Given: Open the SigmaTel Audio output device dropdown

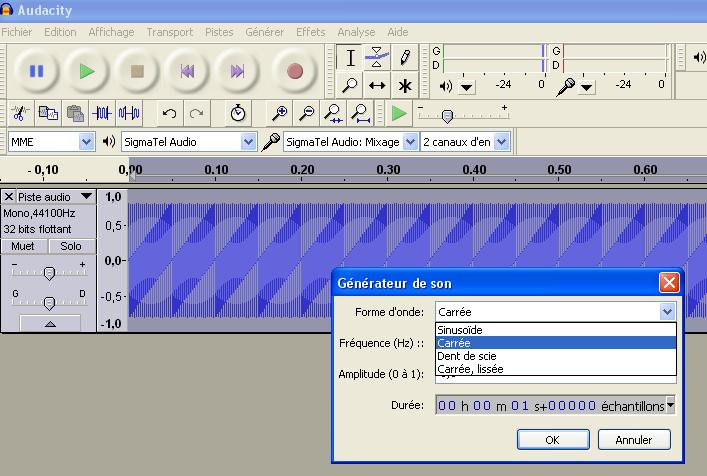Looking at the screenshot, I should pyautogui.click(x=248, y=142).
